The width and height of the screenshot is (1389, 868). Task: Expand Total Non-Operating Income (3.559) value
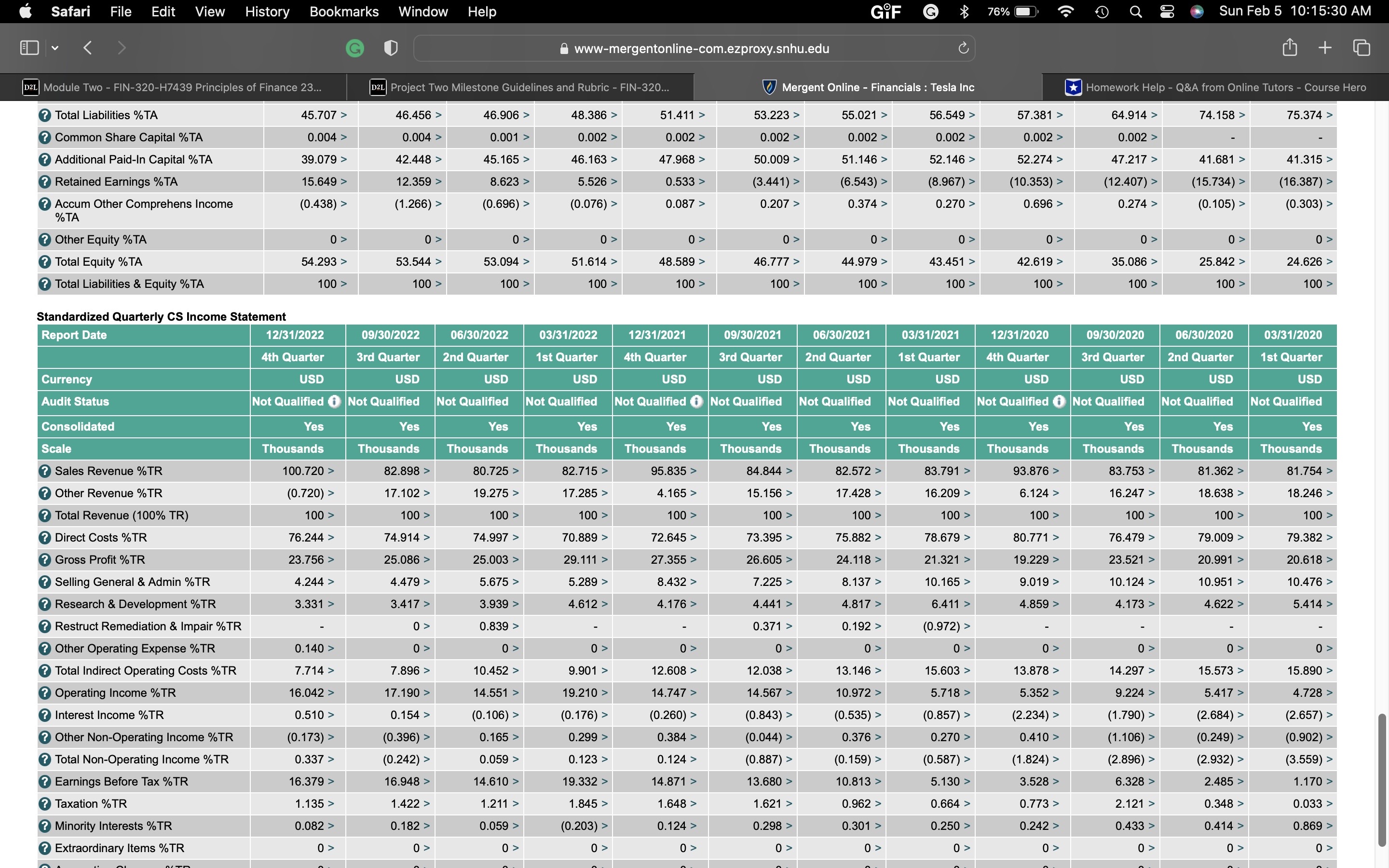[x=1329, y=760]
